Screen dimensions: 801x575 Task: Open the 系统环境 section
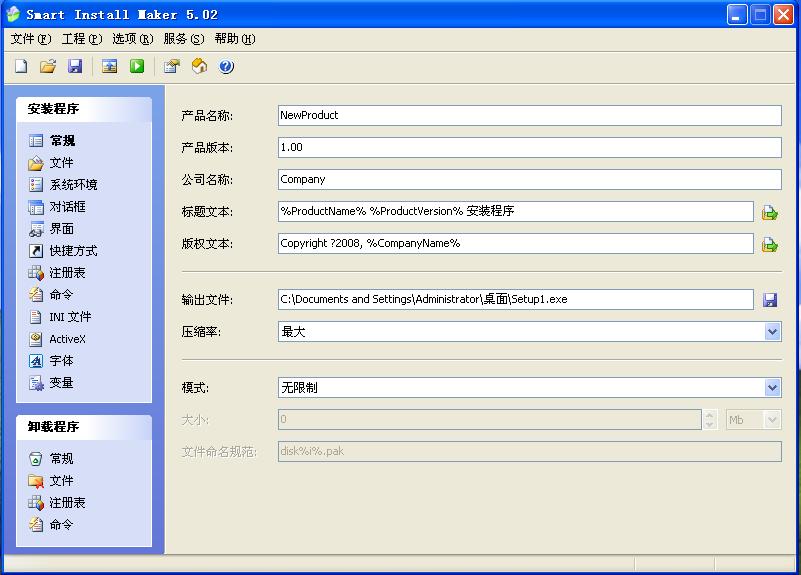click(x=63, y=184)
